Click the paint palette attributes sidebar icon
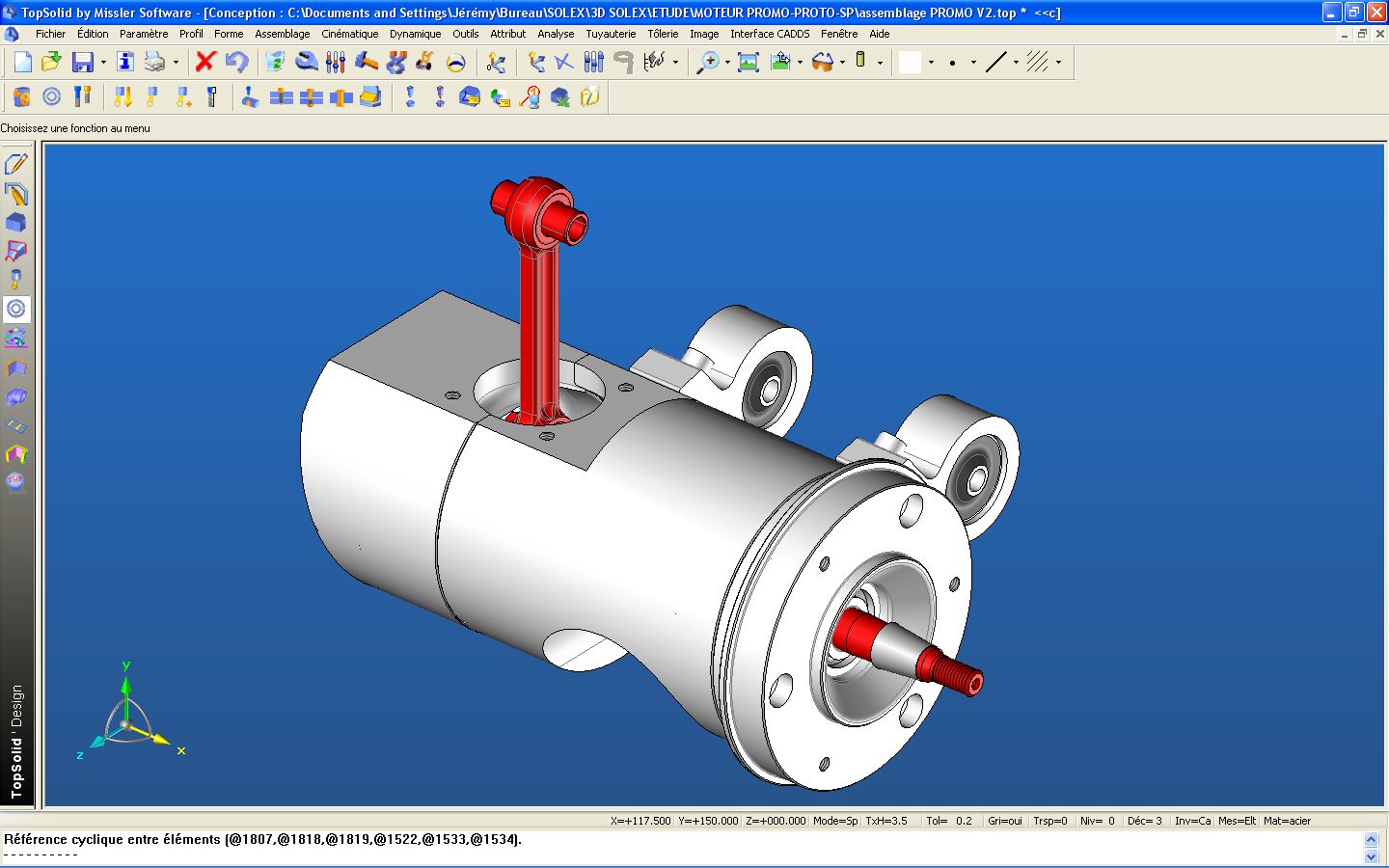The width and height of the screenshot is (1389, 868). coord(16,338)
